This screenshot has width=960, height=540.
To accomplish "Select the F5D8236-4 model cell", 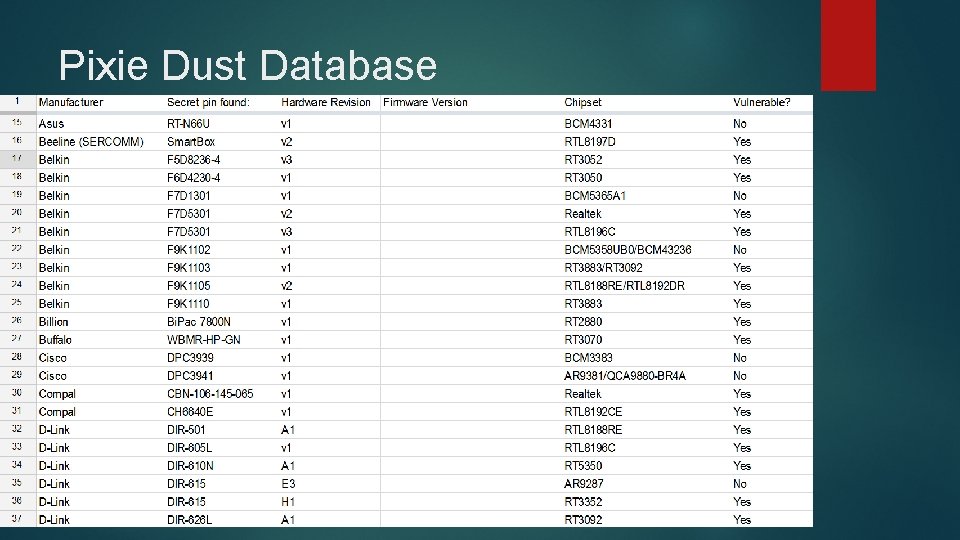I will tap(193, 160).
